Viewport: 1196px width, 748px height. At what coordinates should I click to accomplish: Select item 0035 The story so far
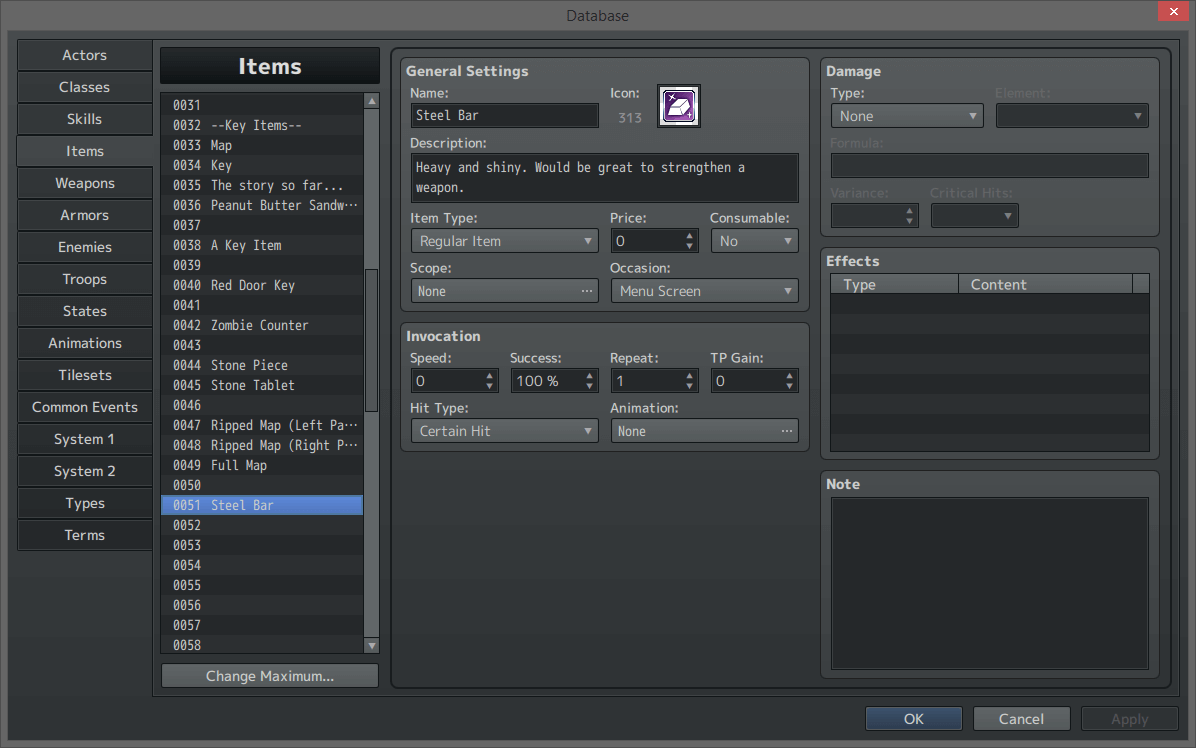(x=262, y=185)
